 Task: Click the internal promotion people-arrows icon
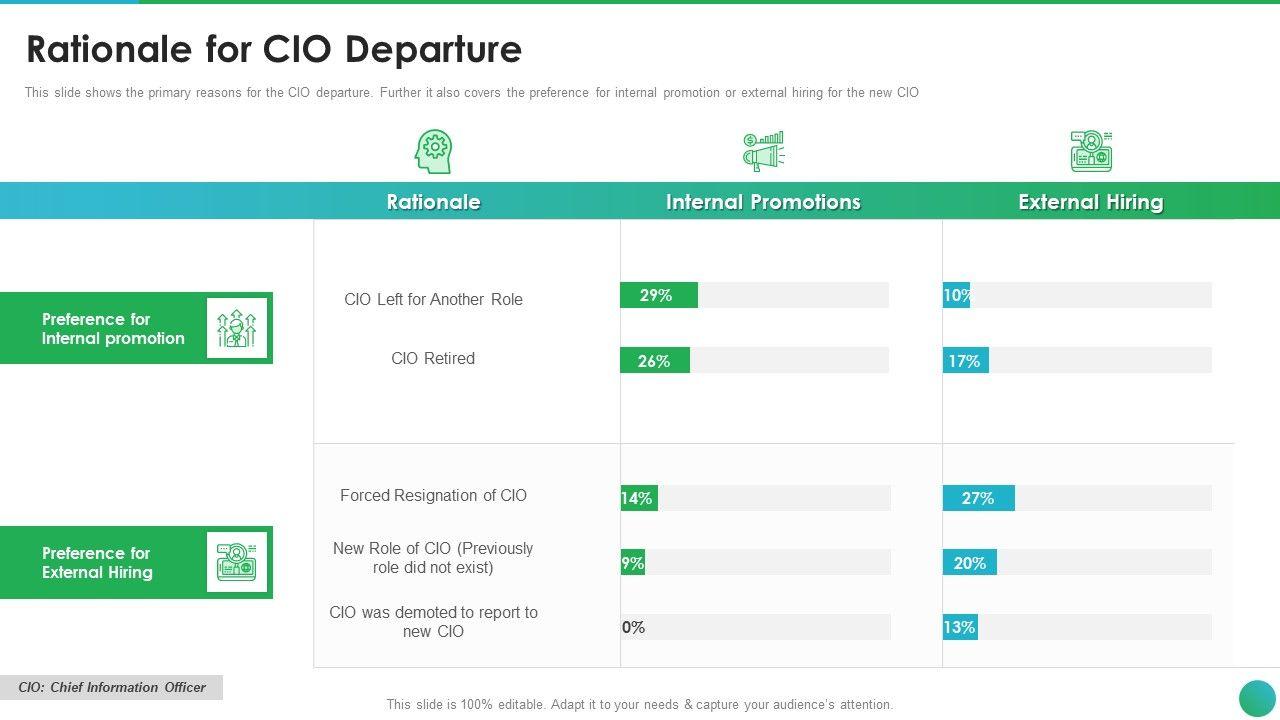pyautogui.click(x=237, y=328)
